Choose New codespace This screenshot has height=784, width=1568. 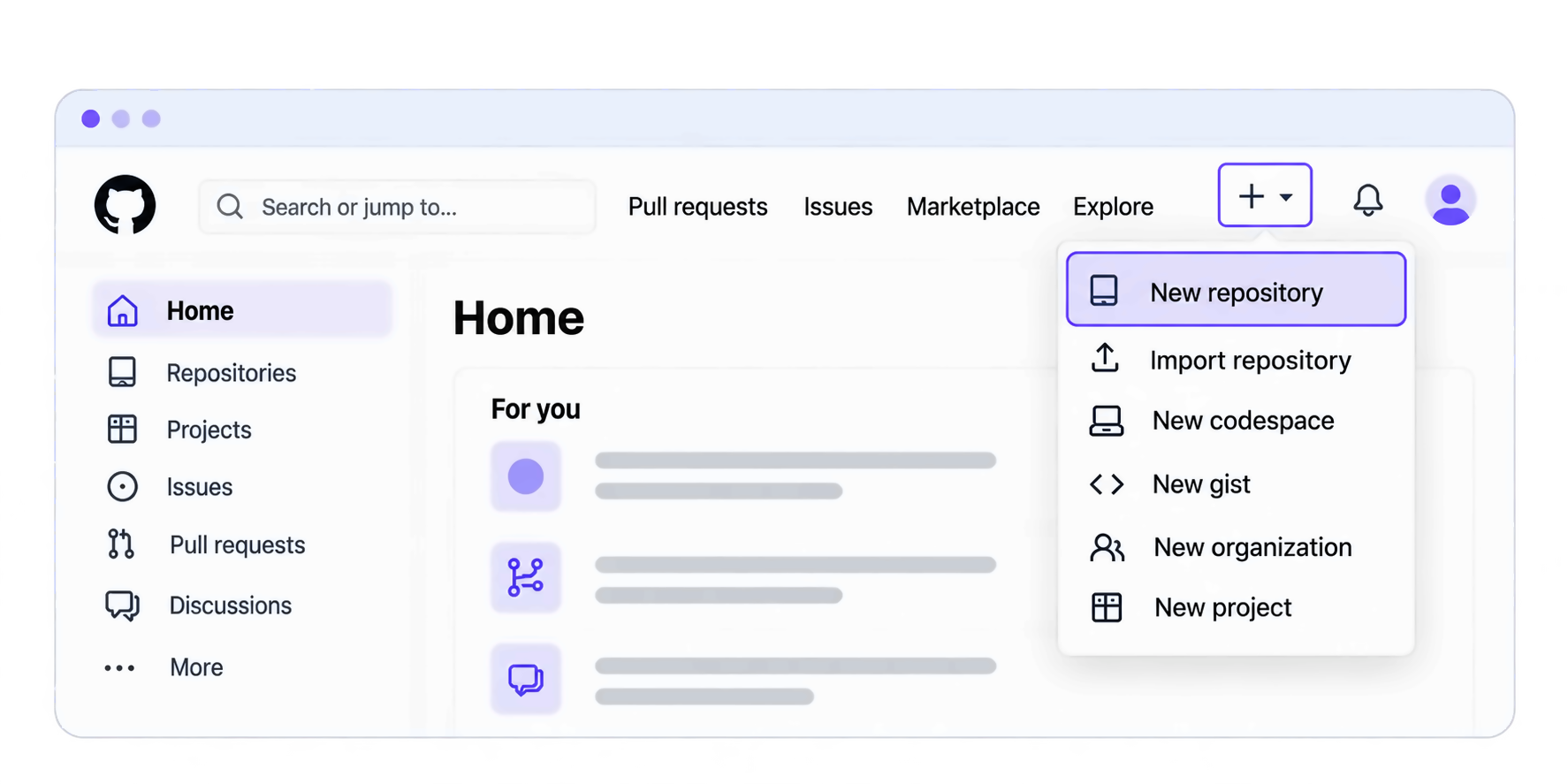tap(1236, 421)
